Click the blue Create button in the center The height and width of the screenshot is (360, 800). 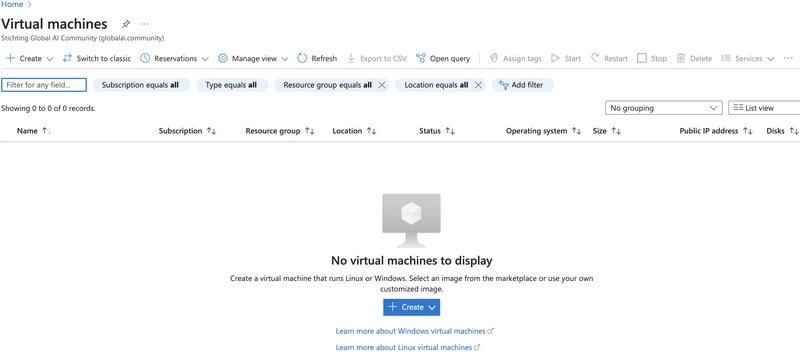[412, 307]
